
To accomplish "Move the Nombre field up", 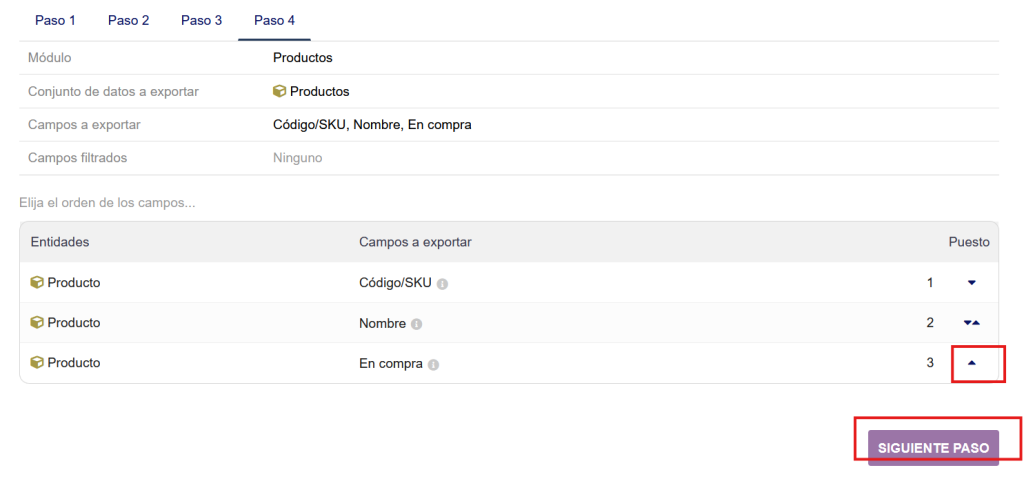I will coord(976,323).
